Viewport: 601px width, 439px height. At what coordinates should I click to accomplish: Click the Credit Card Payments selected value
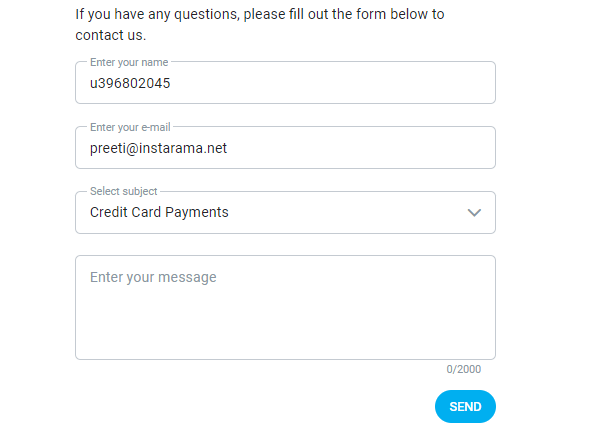coord(159,212)
